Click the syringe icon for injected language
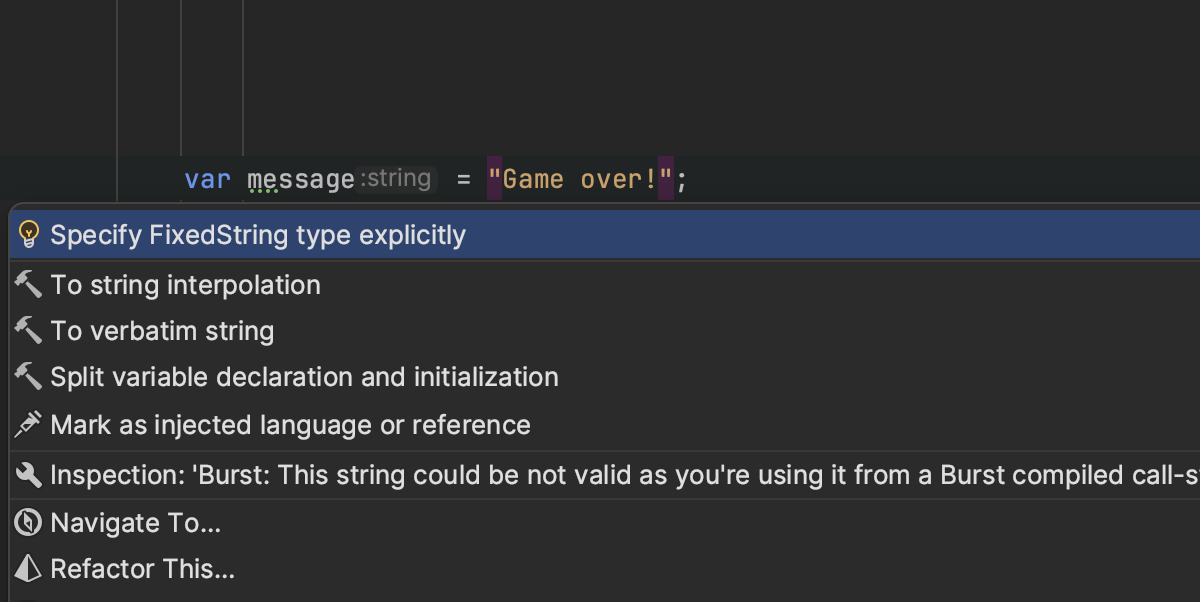The width and height of the screenshot is (1200, 602). pos(28,425)
